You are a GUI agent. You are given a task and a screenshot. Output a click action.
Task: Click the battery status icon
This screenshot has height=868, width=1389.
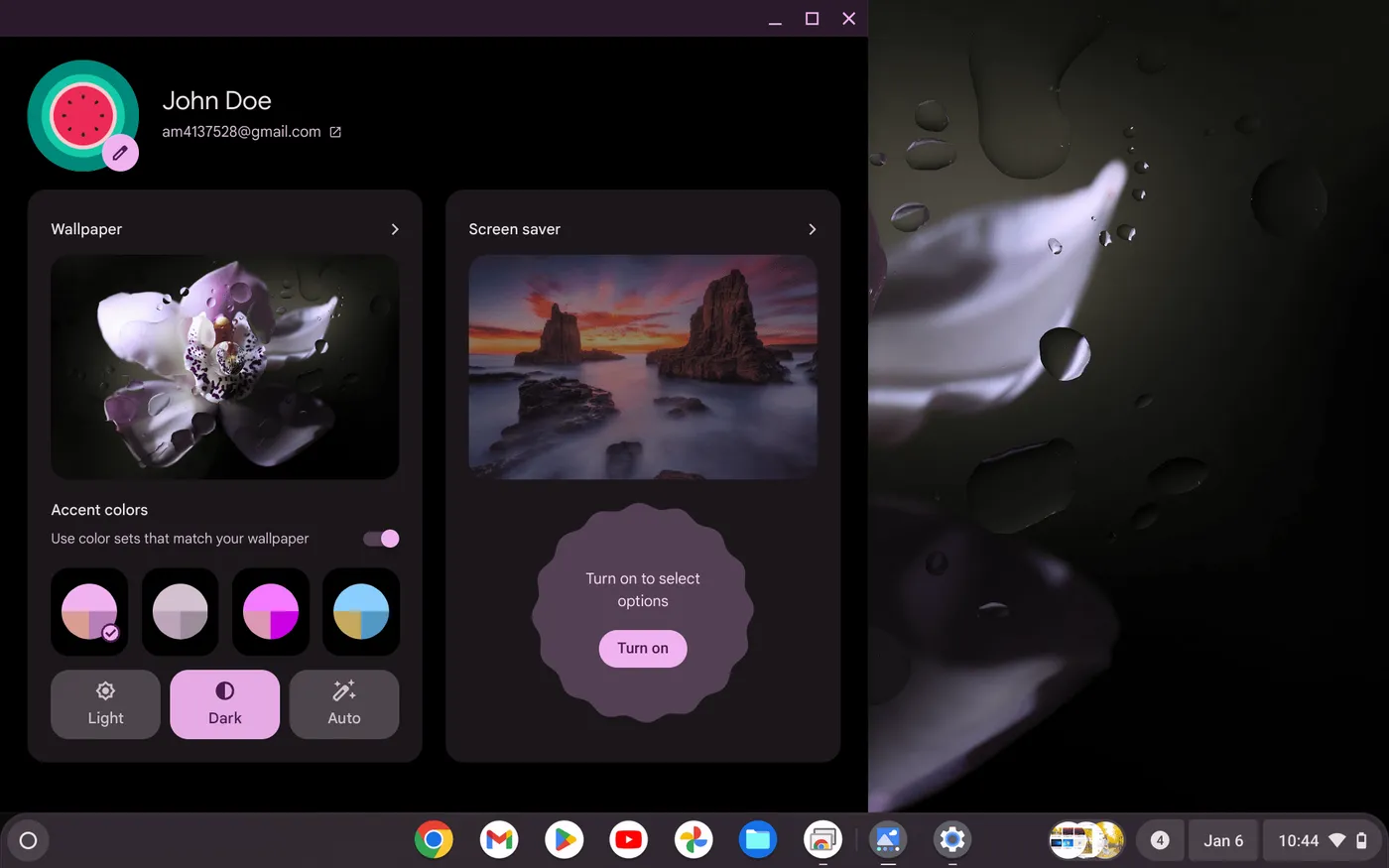tap(1361, 840)
